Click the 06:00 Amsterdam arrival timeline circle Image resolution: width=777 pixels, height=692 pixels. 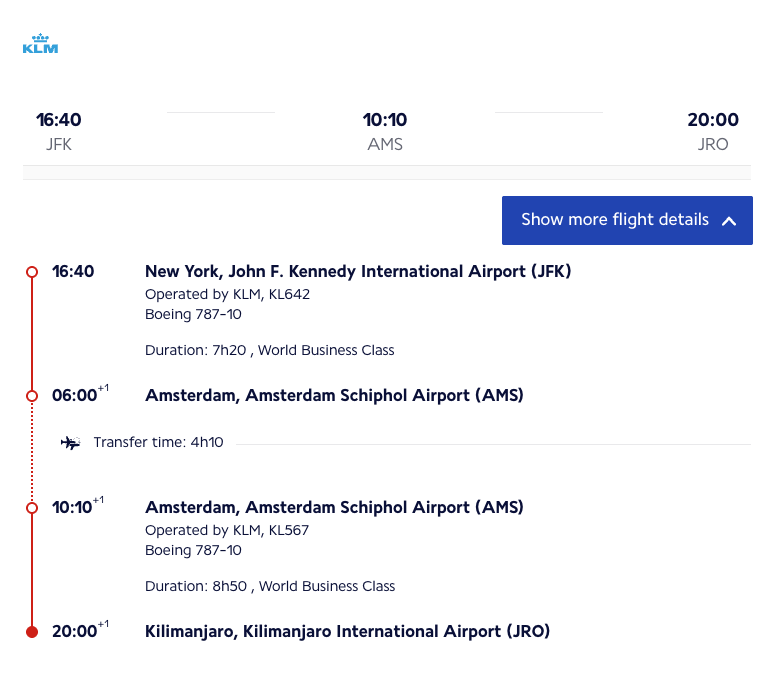[32, 395]
